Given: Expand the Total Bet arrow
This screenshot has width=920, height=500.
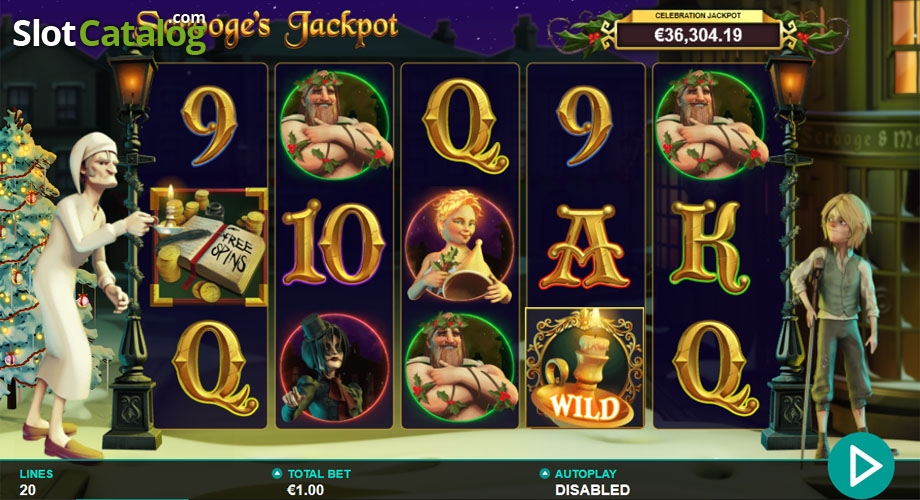Looking at the screenshot, I should click(x=277, y=474).
